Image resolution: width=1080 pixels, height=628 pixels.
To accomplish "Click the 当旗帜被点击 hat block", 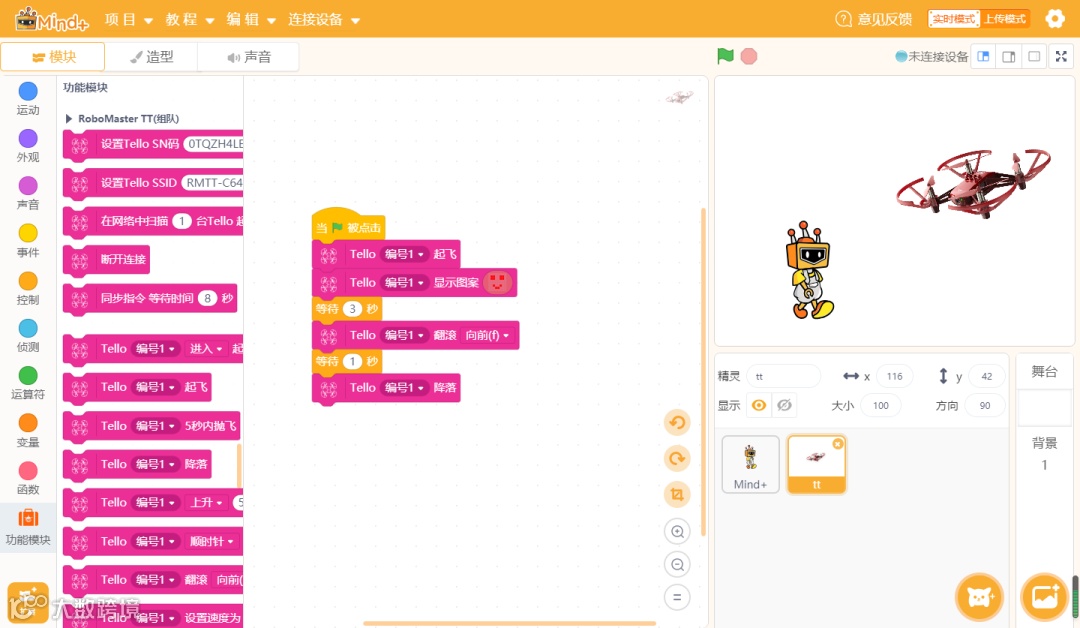I will (x=349, y=227).
